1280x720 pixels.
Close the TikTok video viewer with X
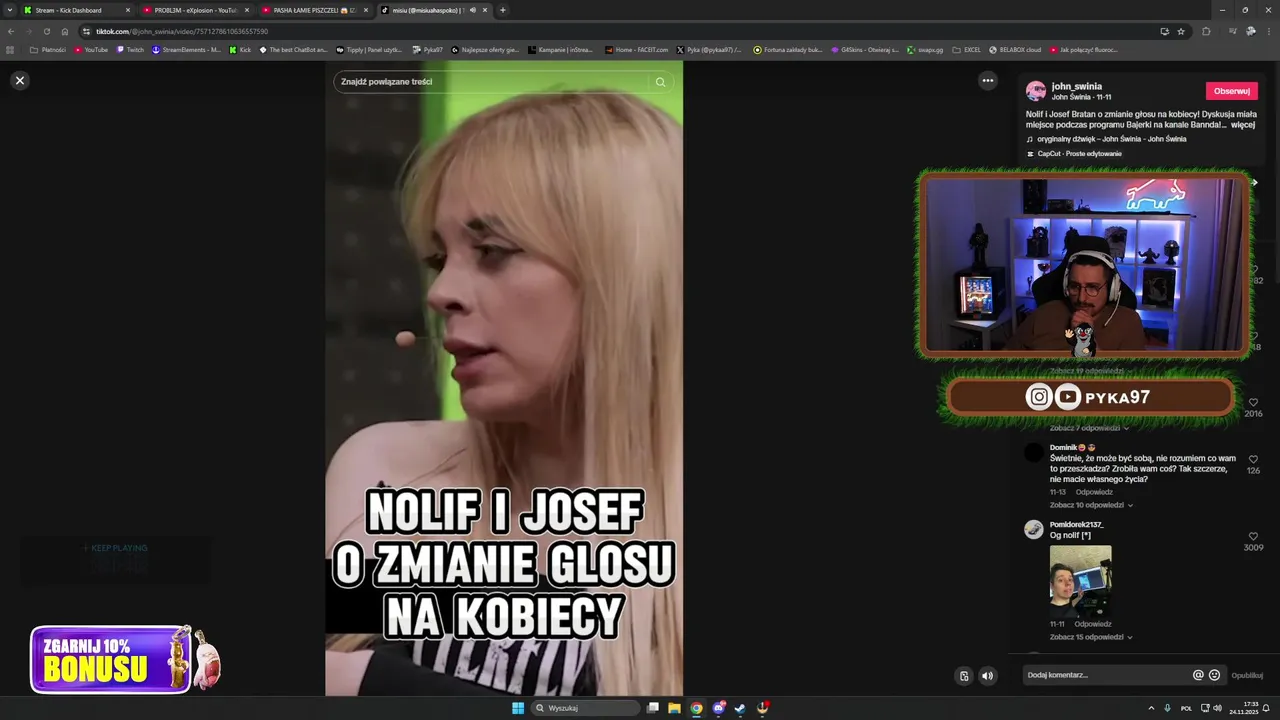coord(19,80)
